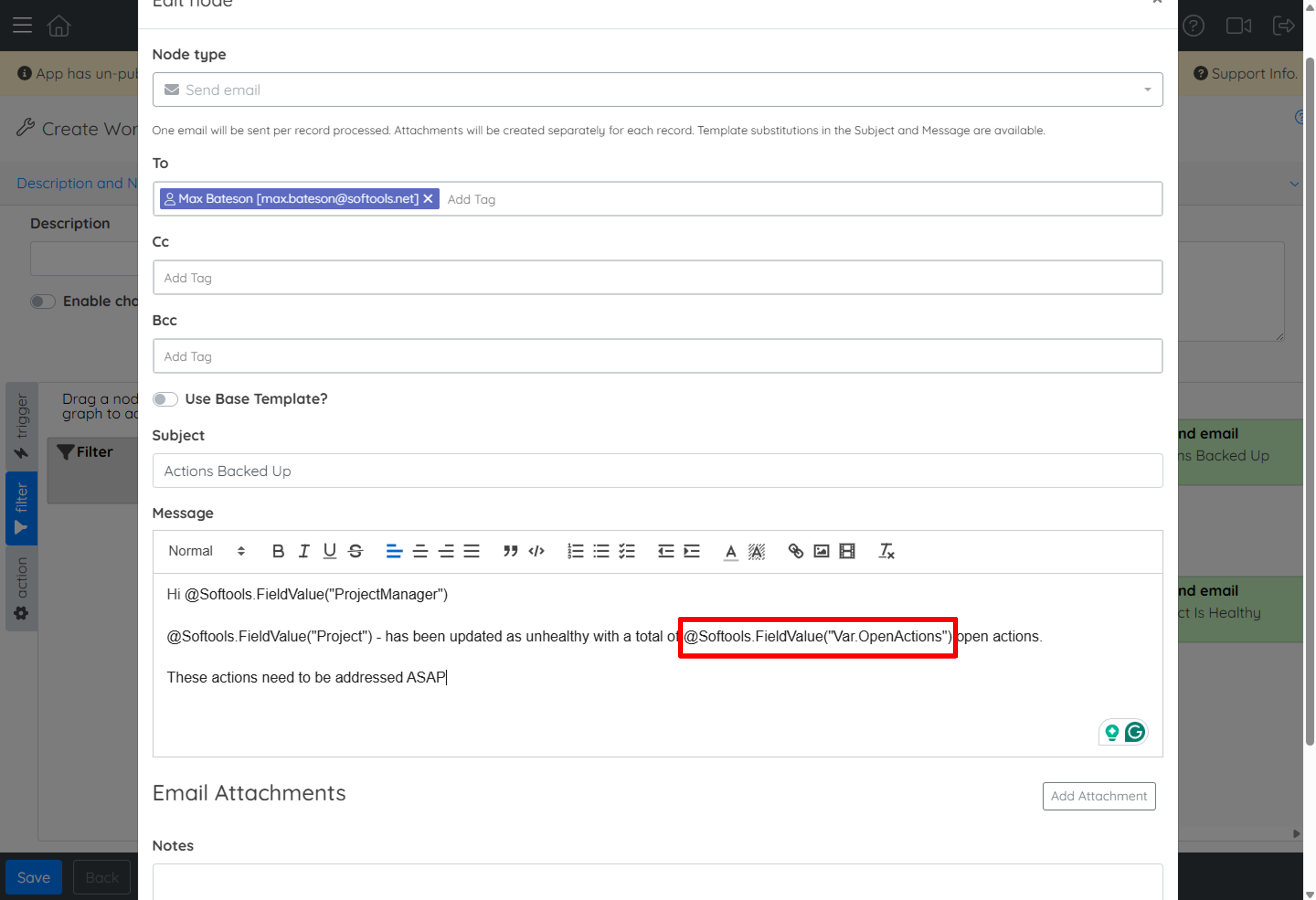
Task: Insert a hyperlink in message
Action: (x=795, y=551)
